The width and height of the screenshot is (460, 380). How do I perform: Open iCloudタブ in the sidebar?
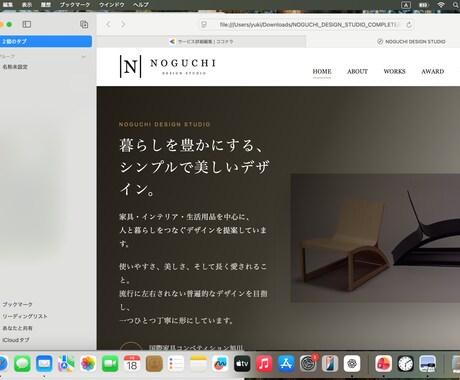coord(16,340)
